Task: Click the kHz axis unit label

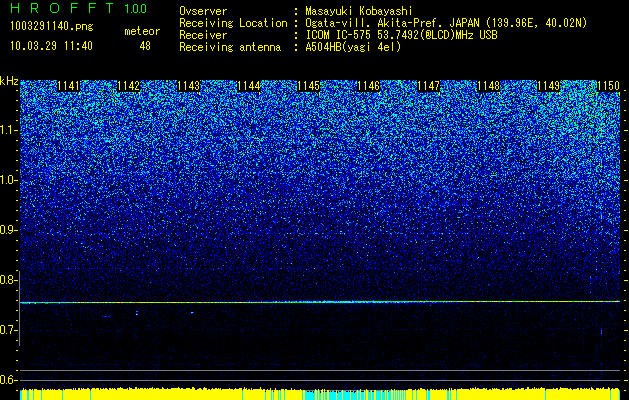Action: [9, 81]
